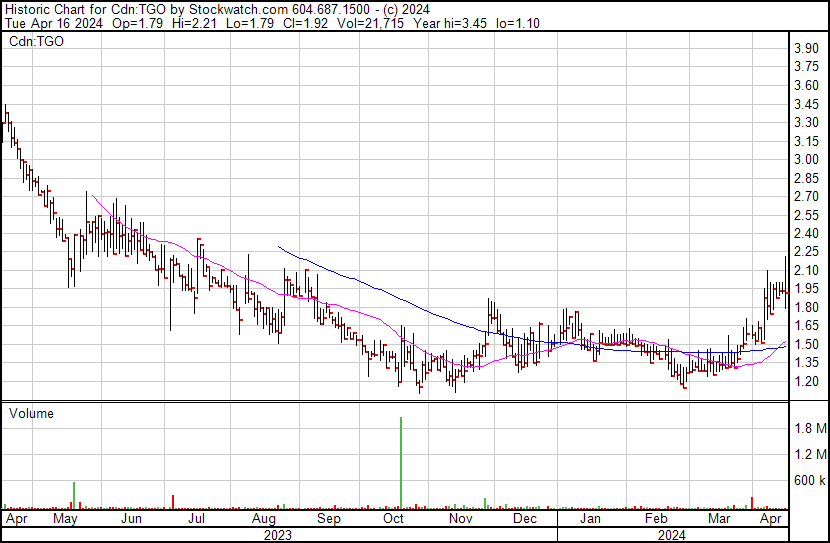Click the Volume panel label
Screen dimensions: 830x543
(31, 413)
